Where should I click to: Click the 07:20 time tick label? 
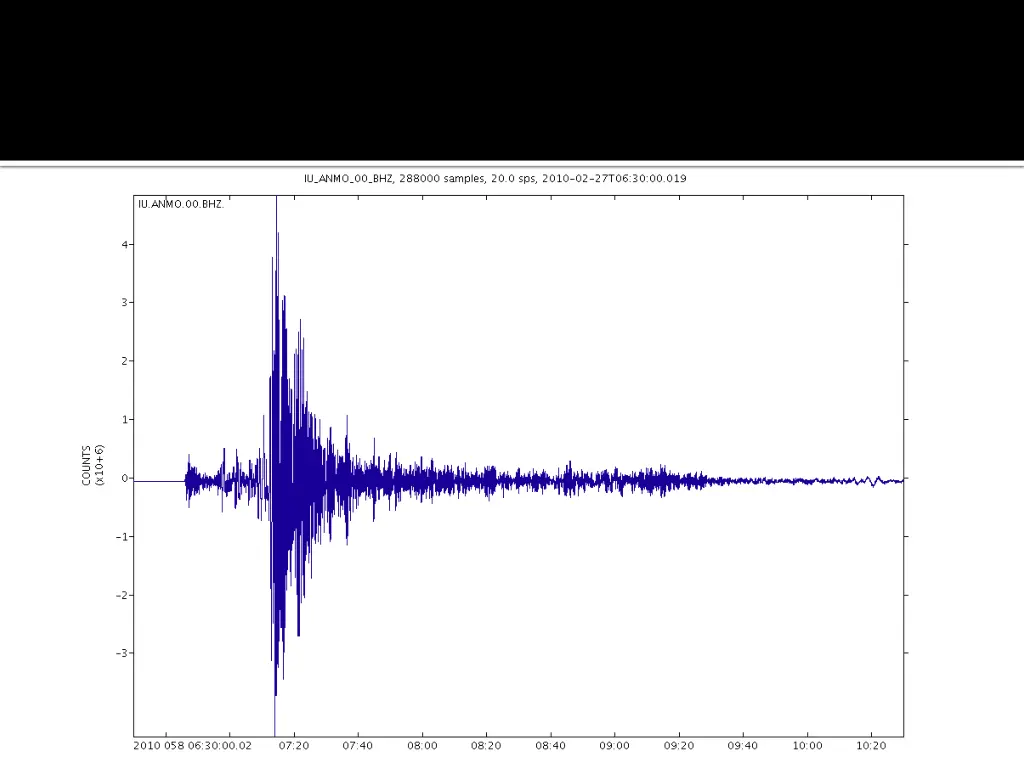pos(293,746)
